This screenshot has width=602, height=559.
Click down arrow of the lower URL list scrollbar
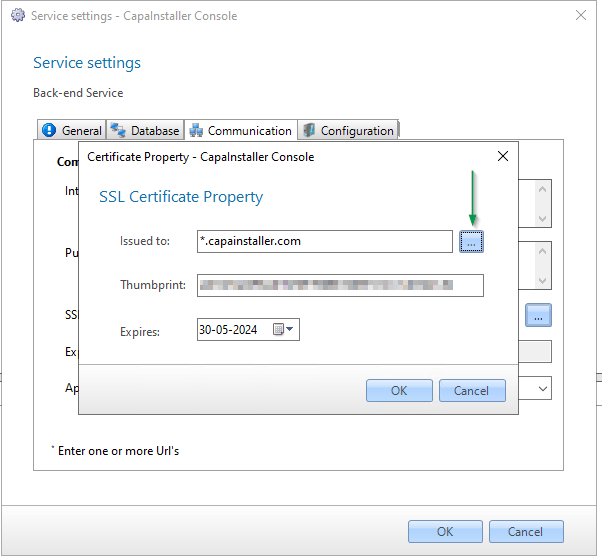click(x=542, y=281)
